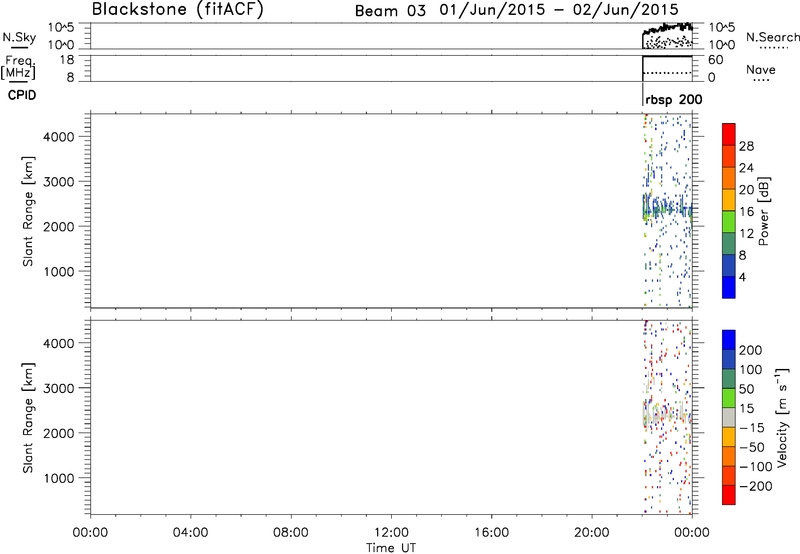800x554 pixels.
Task: Click the 20:00 time tick label
Action: (592, 533)
